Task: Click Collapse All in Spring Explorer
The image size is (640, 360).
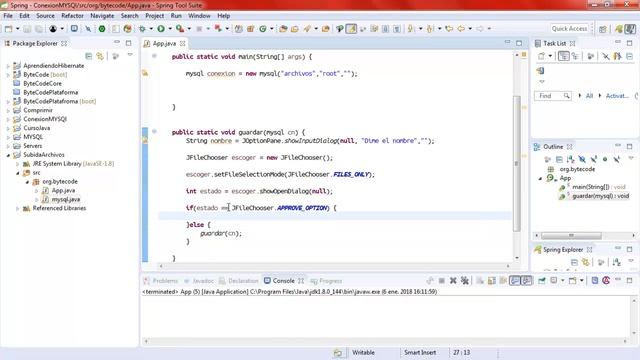Action: point(574,262)
